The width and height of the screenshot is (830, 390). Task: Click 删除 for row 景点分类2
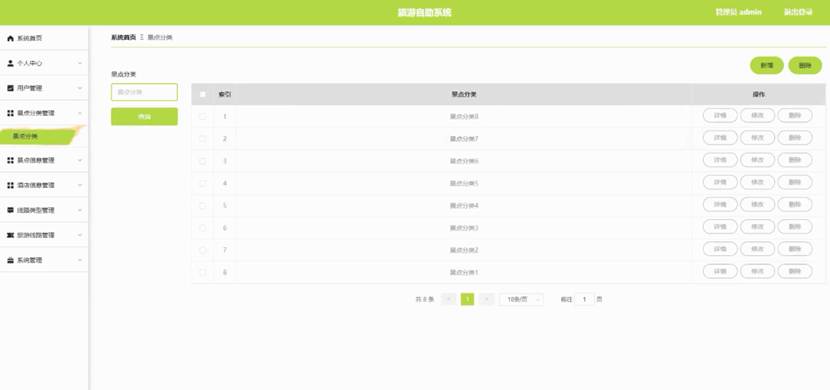(x=795, y=249)
